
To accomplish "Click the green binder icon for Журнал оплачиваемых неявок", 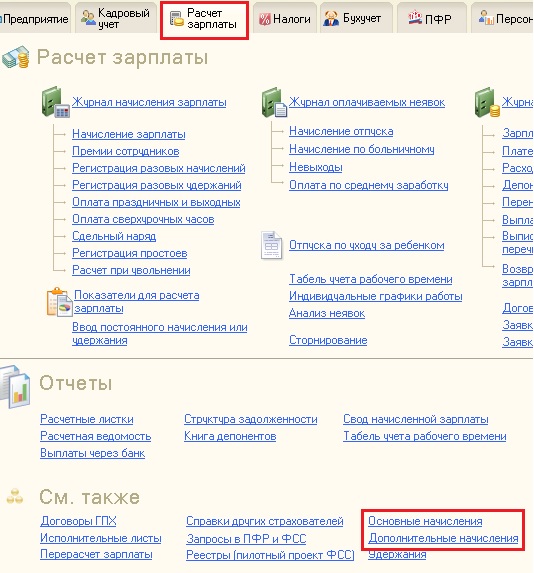I will [274, 102].
